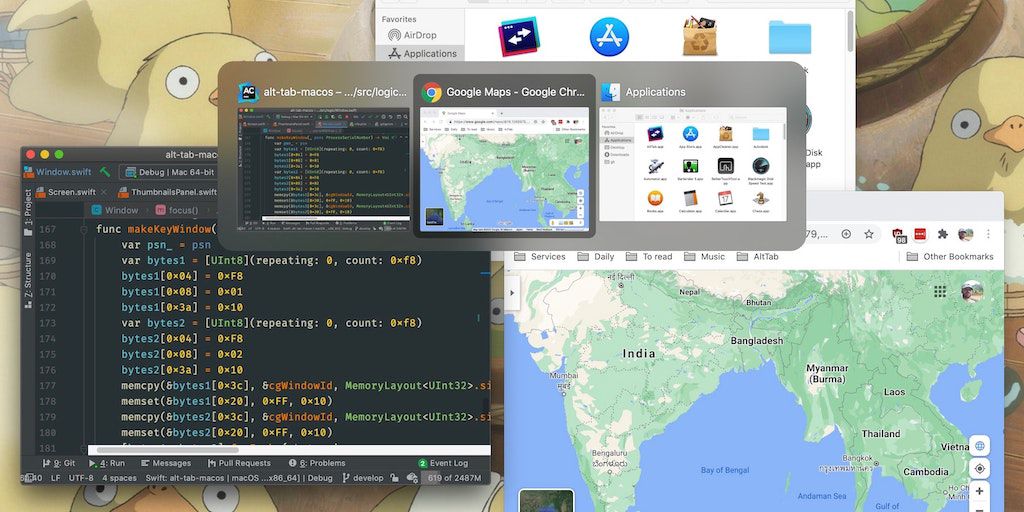
Task: Bookmark this page with the star icon
Action: click(x=869, y=234)
